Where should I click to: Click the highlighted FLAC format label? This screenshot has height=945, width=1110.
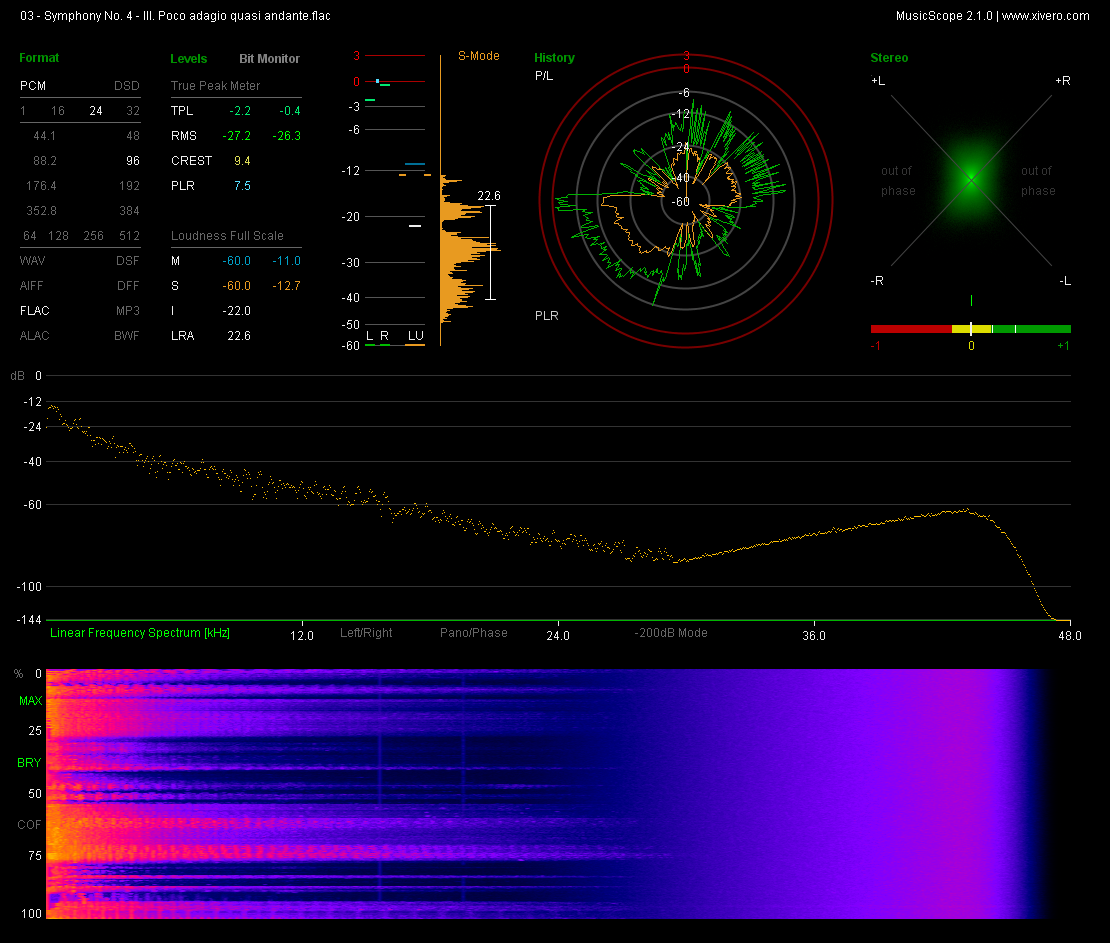tap(34, 310)
